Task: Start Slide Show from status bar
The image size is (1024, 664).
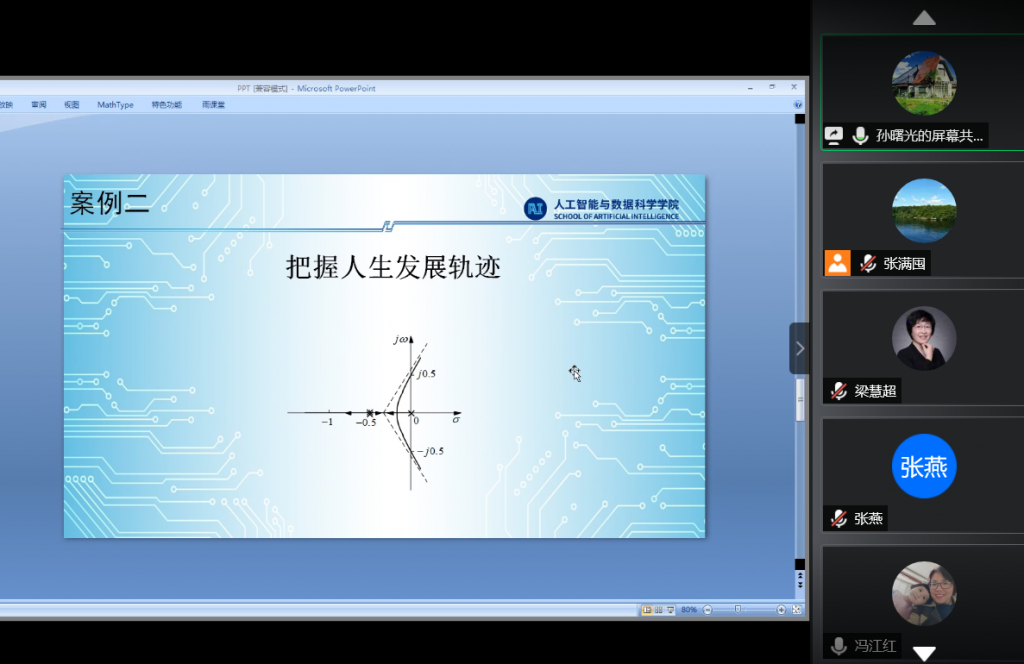Action: point(669,609)
